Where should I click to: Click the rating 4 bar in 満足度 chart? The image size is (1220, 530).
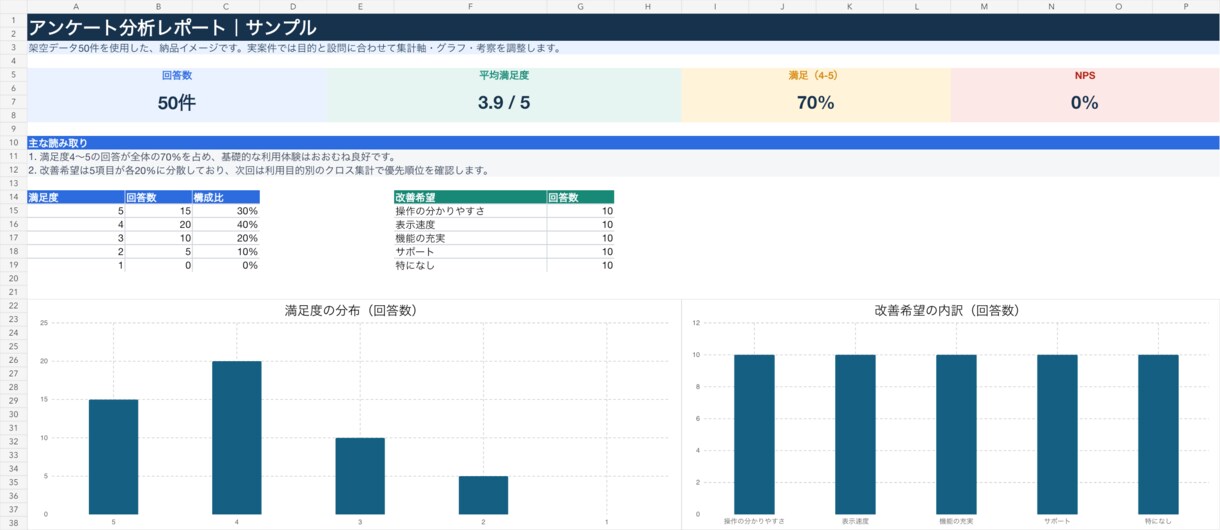click(236, 438)
